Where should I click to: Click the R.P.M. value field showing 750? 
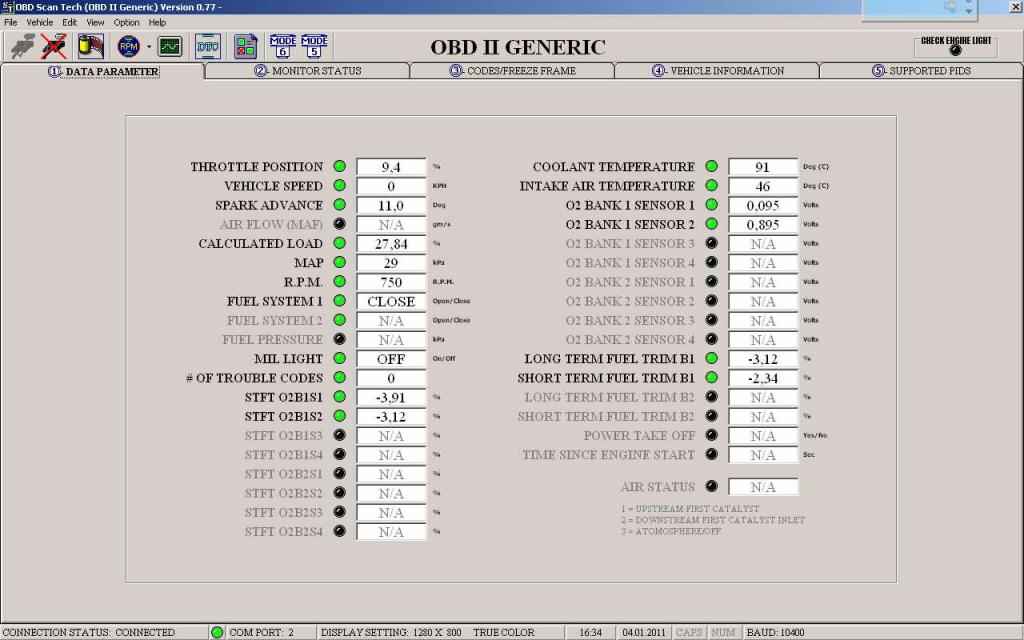[x=391, y=282]
